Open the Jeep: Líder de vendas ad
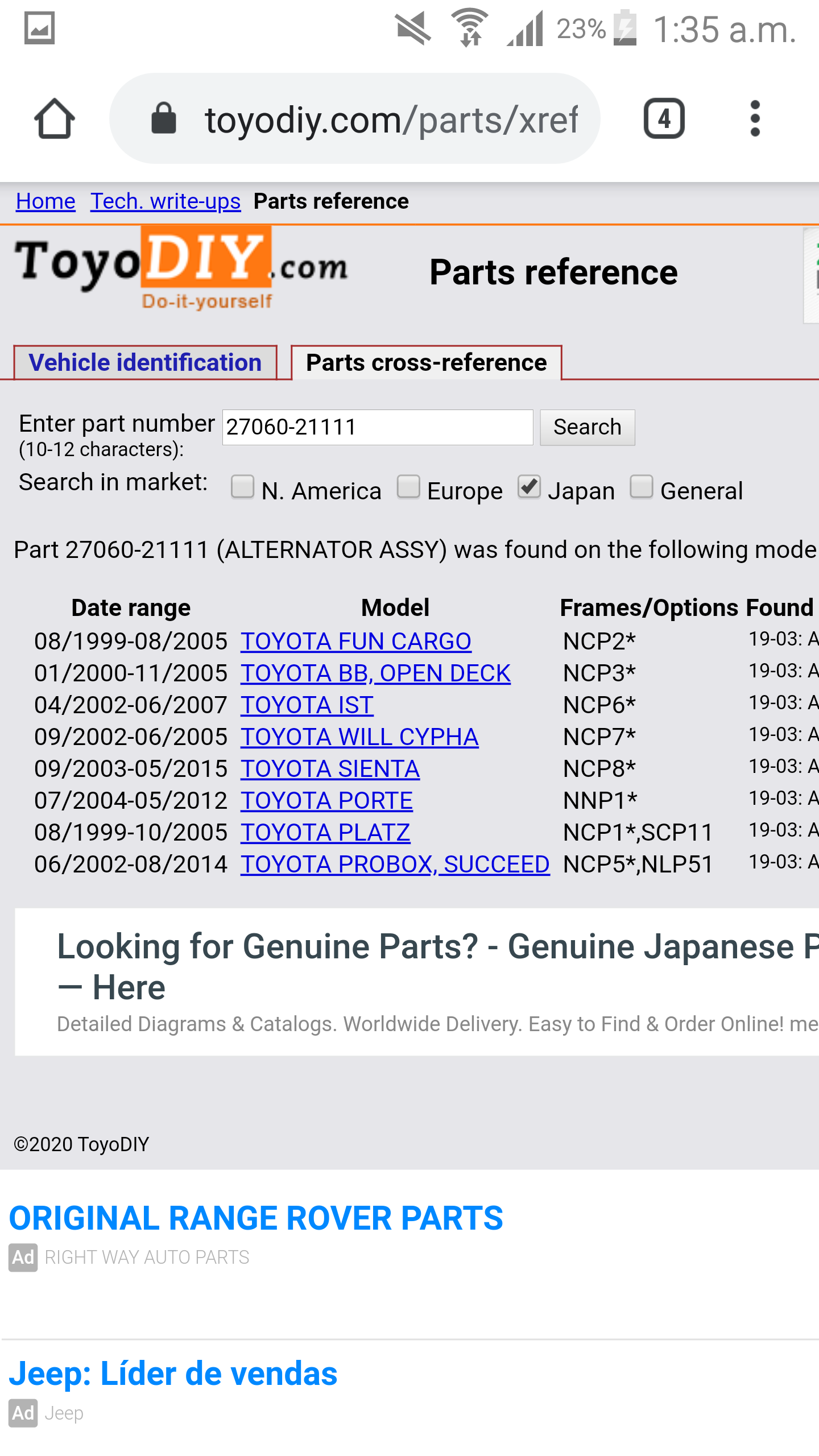The height and width of the screenshot is (1456, 819). point(173,1374)
